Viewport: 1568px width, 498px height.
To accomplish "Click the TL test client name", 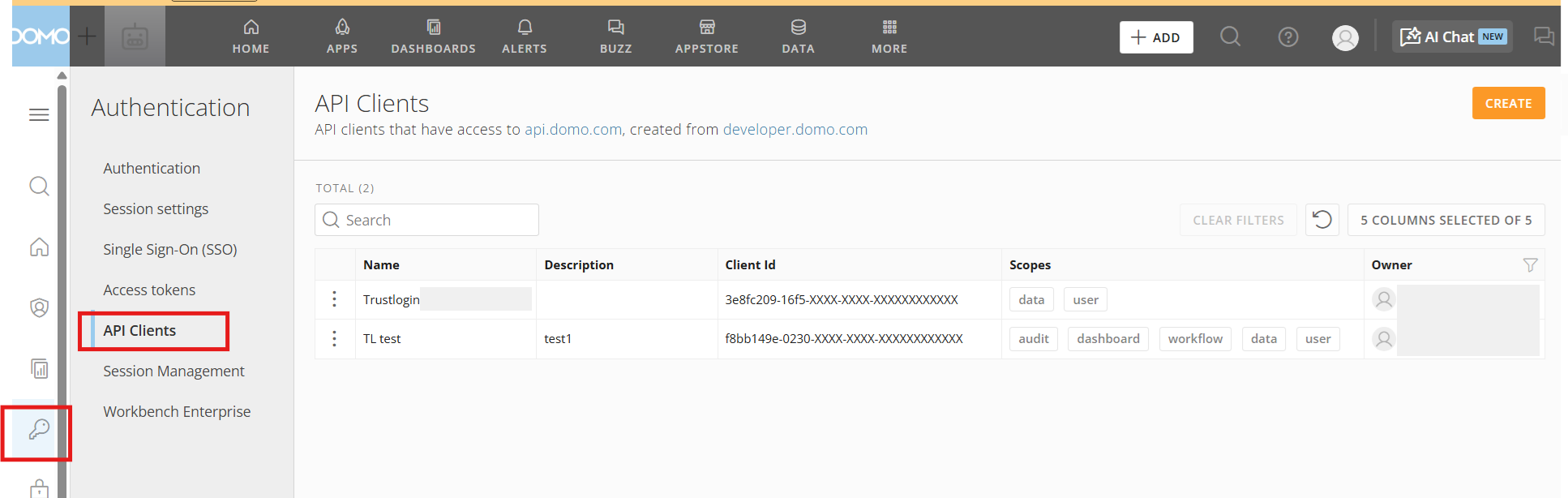I will pyautogui.click(x=382, y=338).
